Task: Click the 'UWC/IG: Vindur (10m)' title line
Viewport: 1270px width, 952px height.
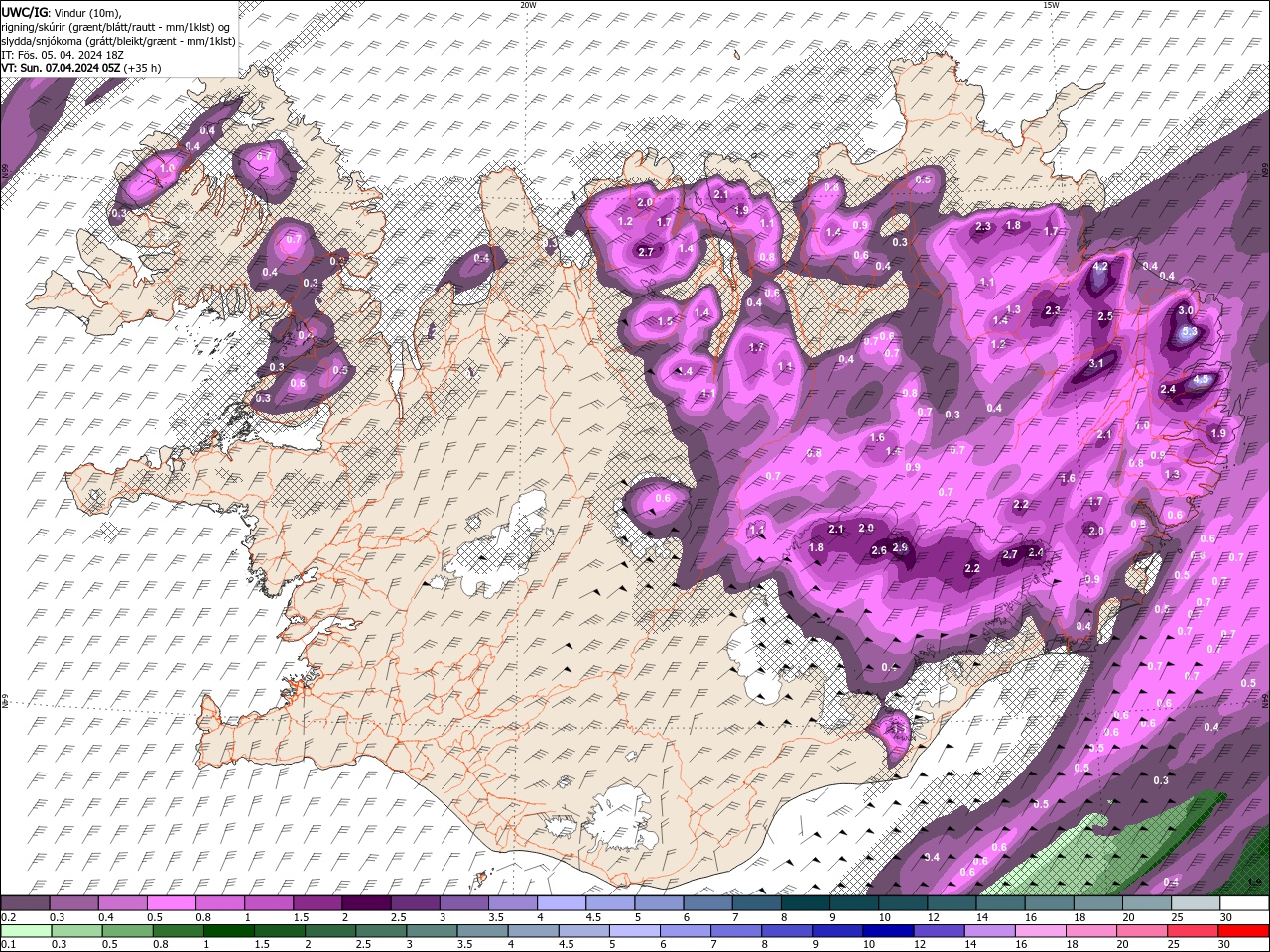Action: point(62,12)
